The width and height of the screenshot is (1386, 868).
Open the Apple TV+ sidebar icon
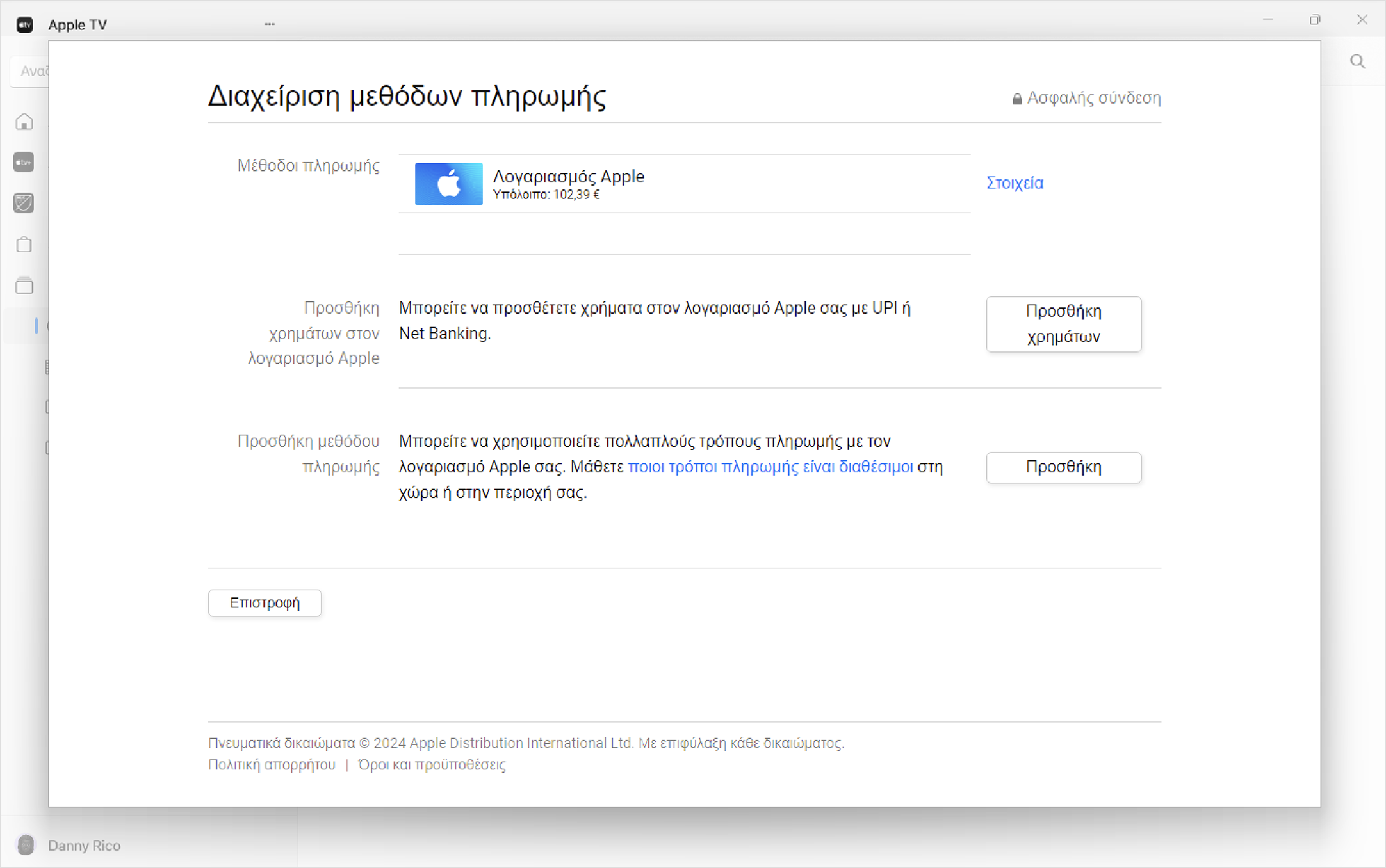tap(24, 162)
